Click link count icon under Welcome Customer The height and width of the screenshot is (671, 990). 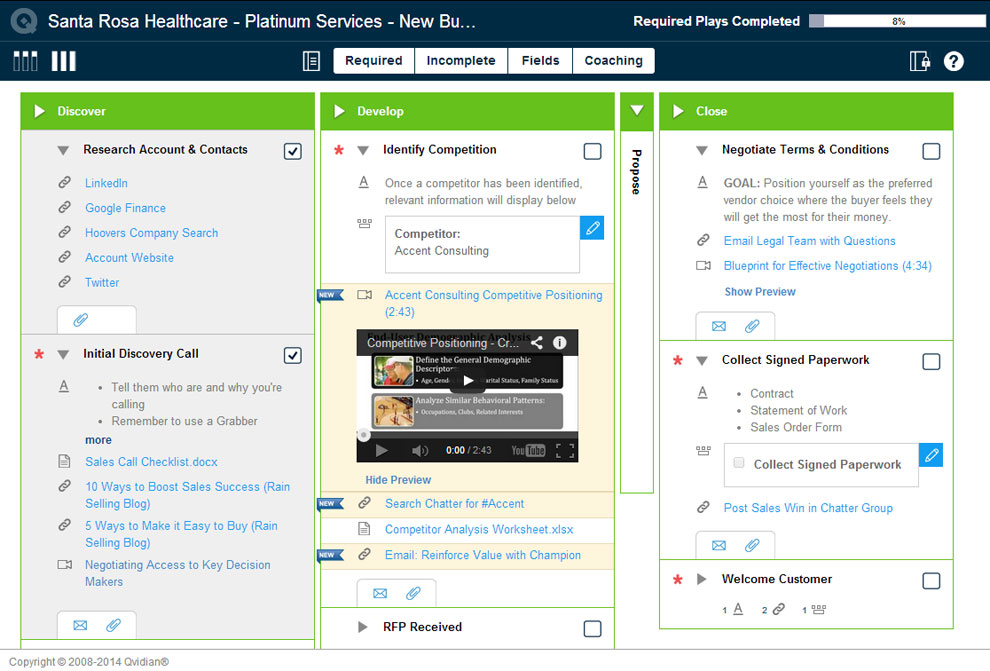[778, 609]
